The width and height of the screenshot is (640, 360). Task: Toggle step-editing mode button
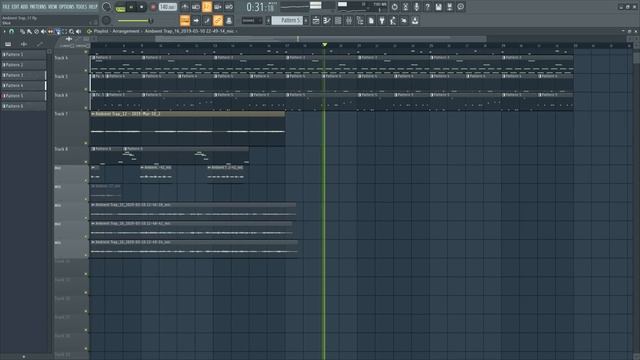(207, 20)
